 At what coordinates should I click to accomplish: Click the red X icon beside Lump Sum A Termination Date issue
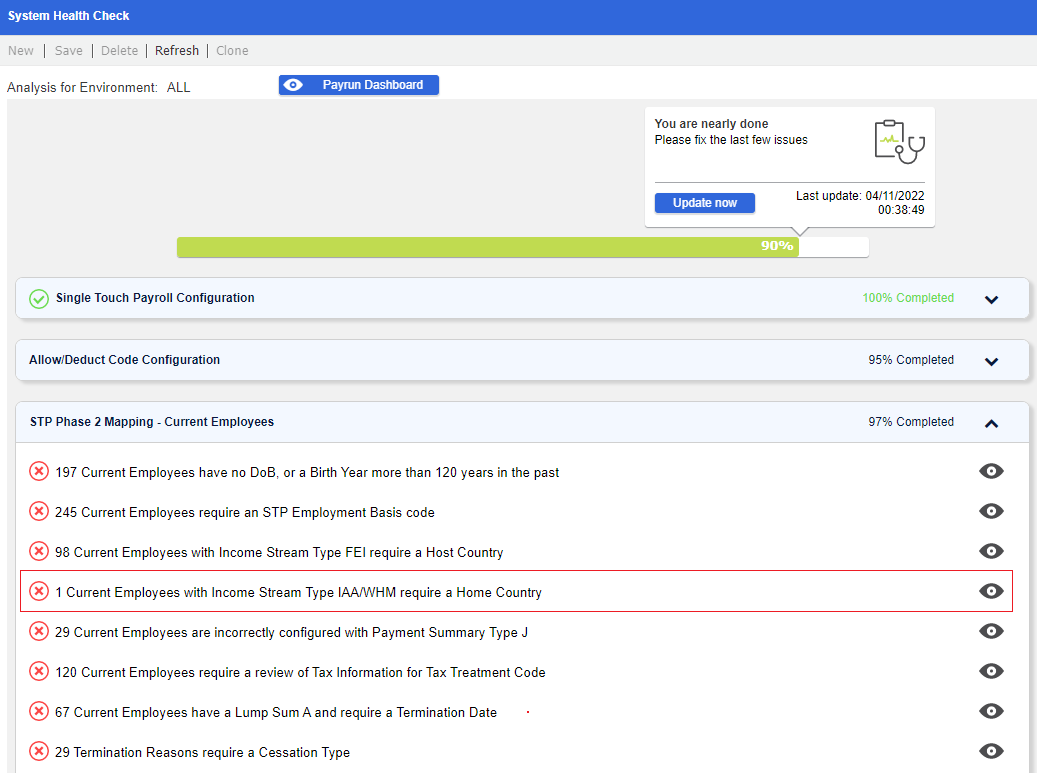[x=39, y=711]
